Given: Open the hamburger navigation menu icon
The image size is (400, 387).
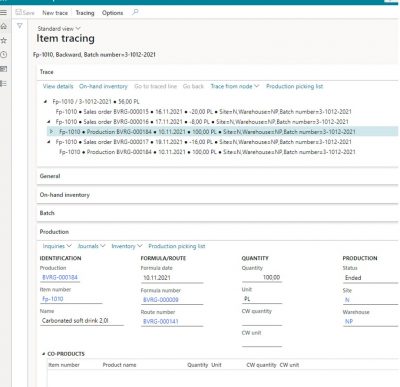Looking at the screenshot, I should (x=3, y=13).
